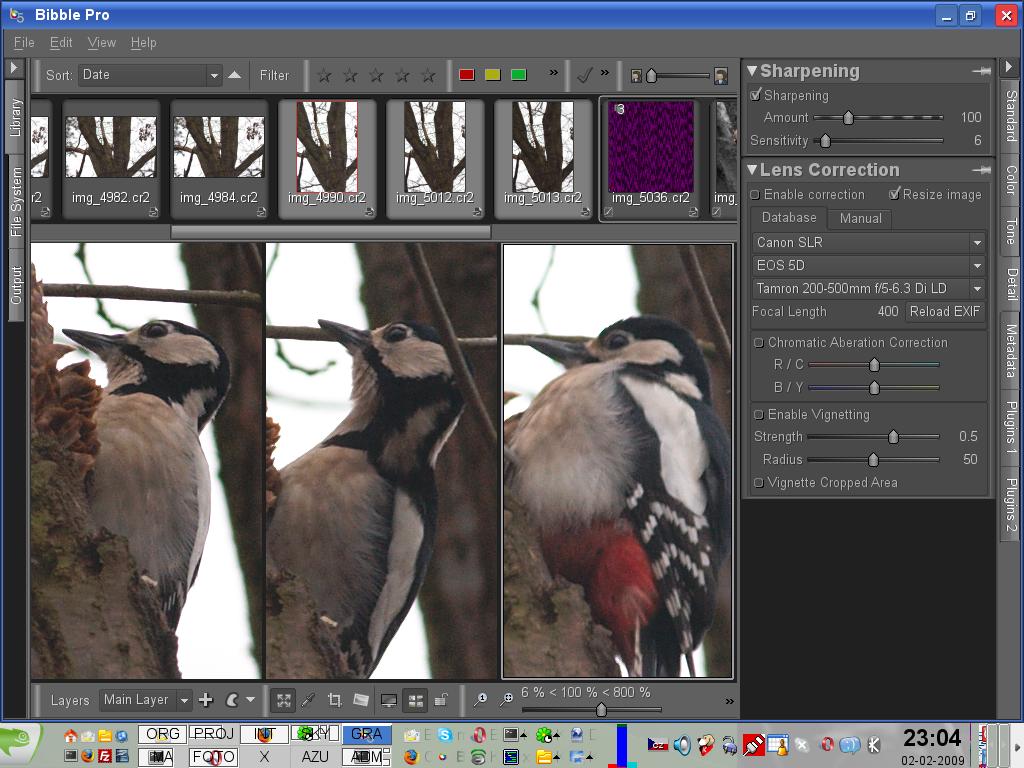Image resolution: width=1024 pixels, height=768 pixels.
Task: Click the single monitor view icon
Action: point(389,701)
